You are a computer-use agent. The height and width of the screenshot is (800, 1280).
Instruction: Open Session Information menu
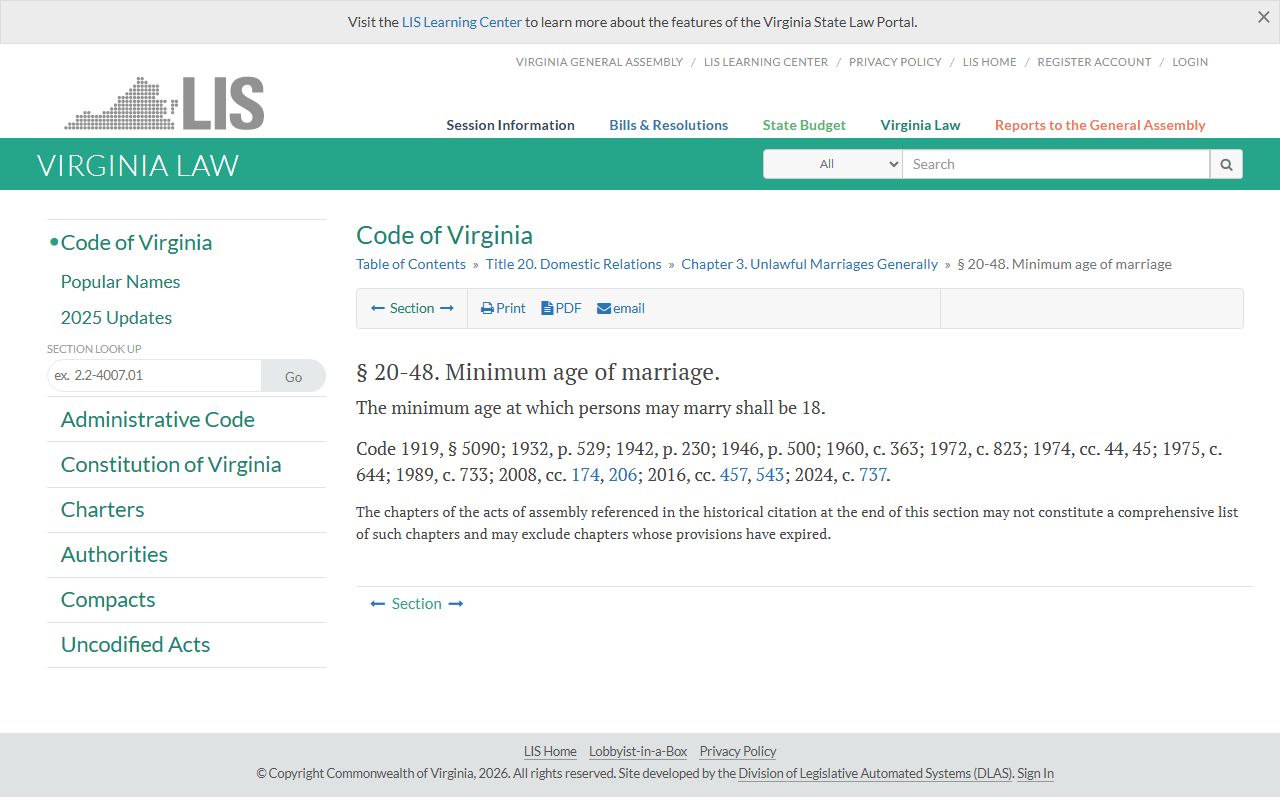(510, 125)
